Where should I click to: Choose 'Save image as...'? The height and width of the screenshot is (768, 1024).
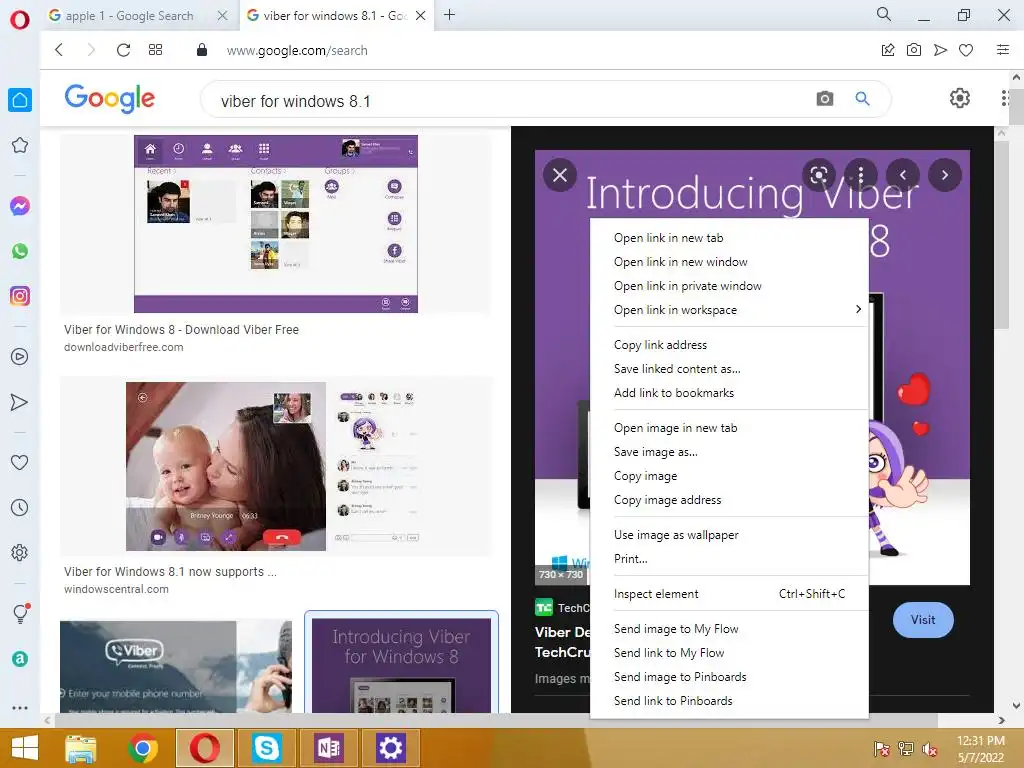pyautogui.click(x=729, y=452)
